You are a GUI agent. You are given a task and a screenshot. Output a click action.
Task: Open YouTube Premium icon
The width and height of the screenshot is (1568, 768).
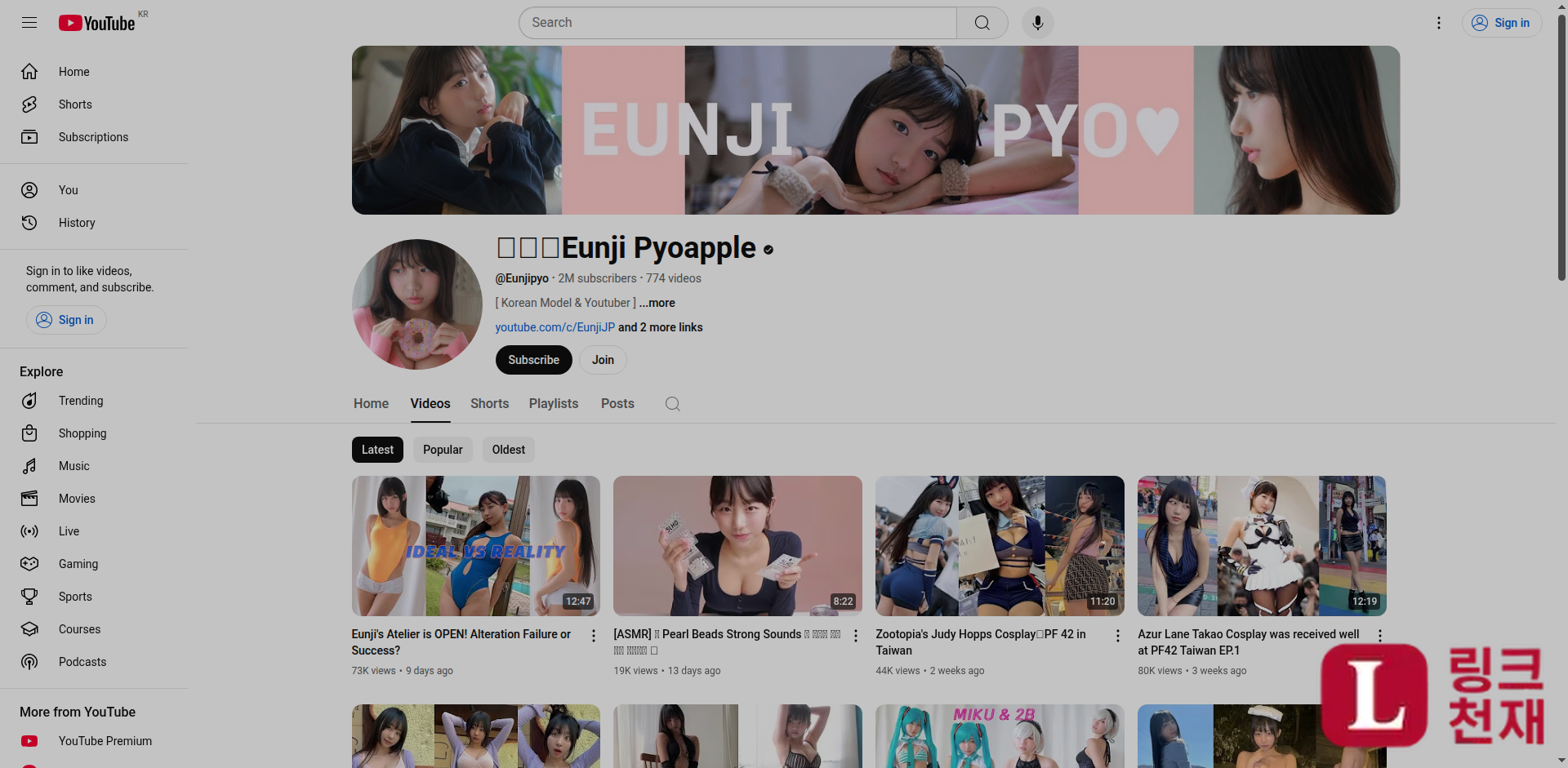tap(29, 741)
